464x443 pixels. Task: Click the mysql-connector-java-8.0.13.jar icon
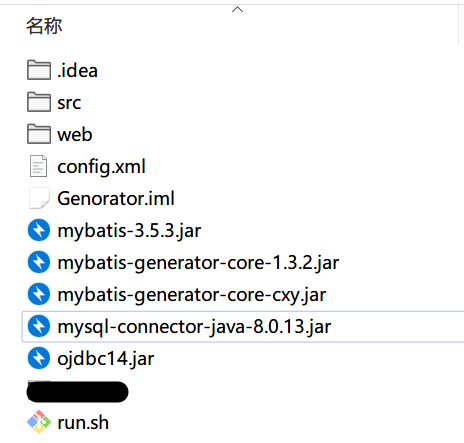point(39,326)
